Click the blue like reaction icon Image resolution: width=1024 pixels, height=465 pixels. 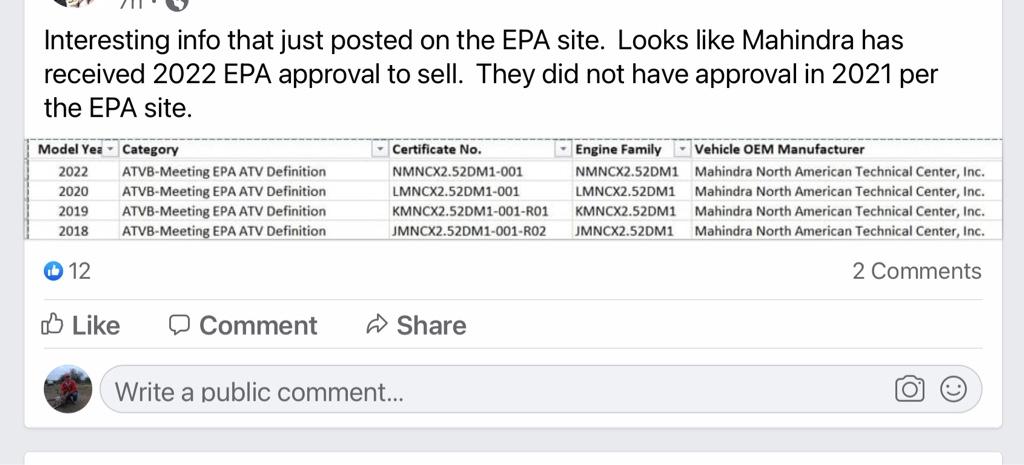click(54, 271)
